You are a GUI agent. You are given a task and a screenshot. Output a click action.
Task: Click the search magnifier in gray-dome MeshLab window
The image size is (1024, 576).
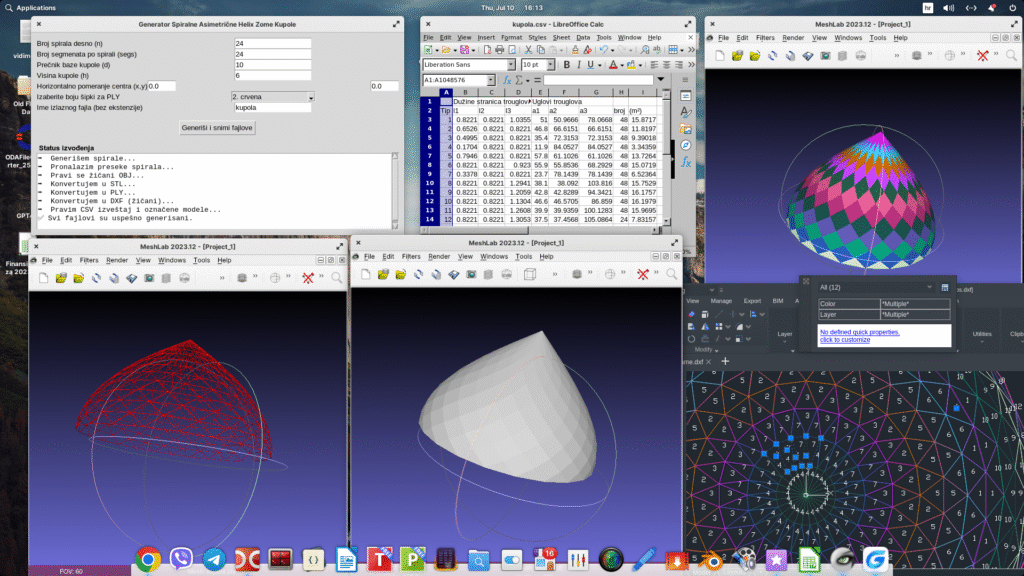671,274
